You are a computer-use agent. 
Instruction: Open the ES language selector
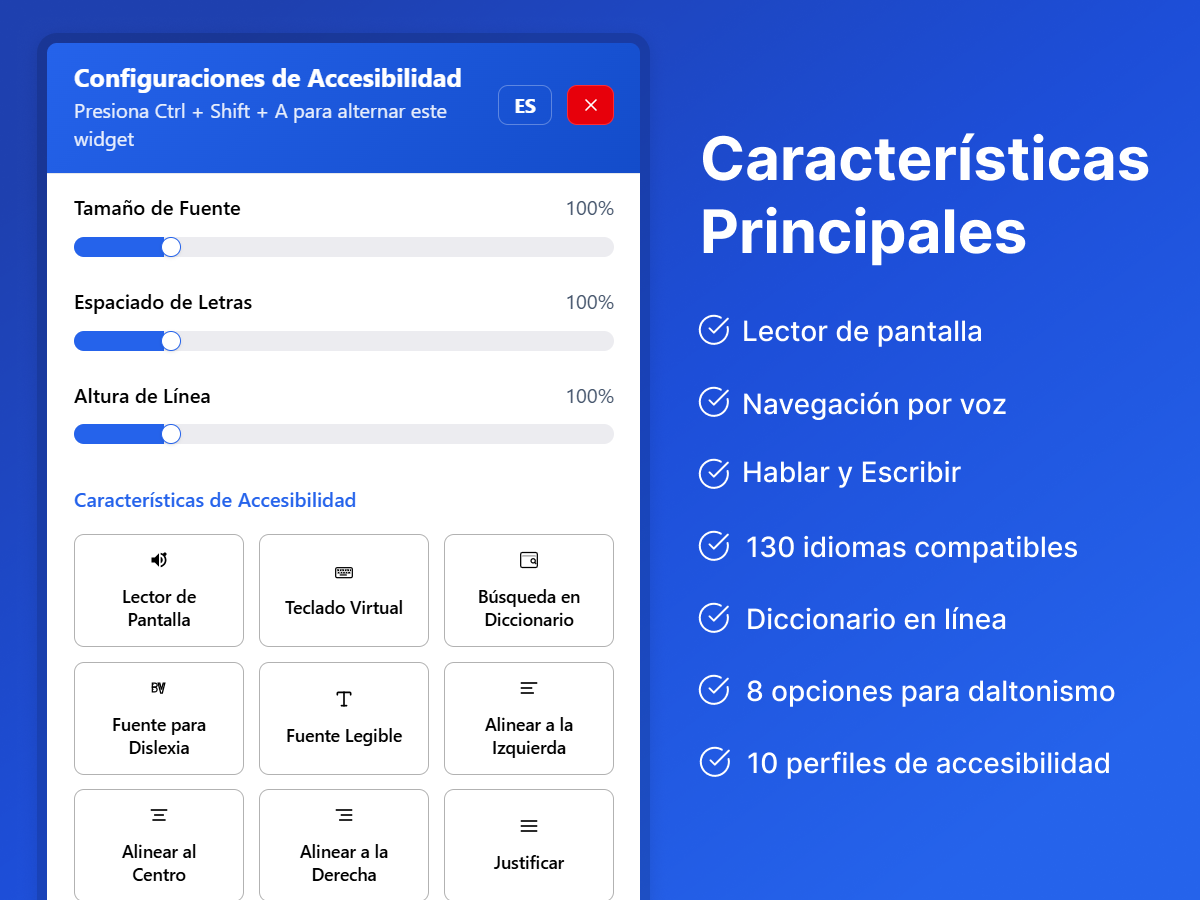pyautogui.click(x=525, y=105)
